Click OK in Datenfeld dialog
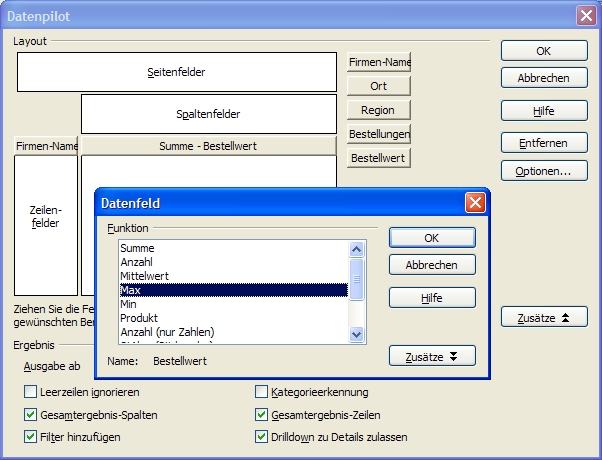The image size is (602, 460). click(x=432, y=238)
